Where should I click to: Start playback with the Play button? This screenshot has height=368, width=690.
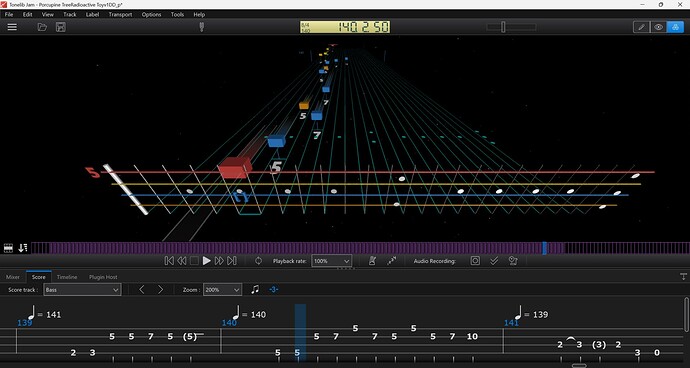pos(206,261)
